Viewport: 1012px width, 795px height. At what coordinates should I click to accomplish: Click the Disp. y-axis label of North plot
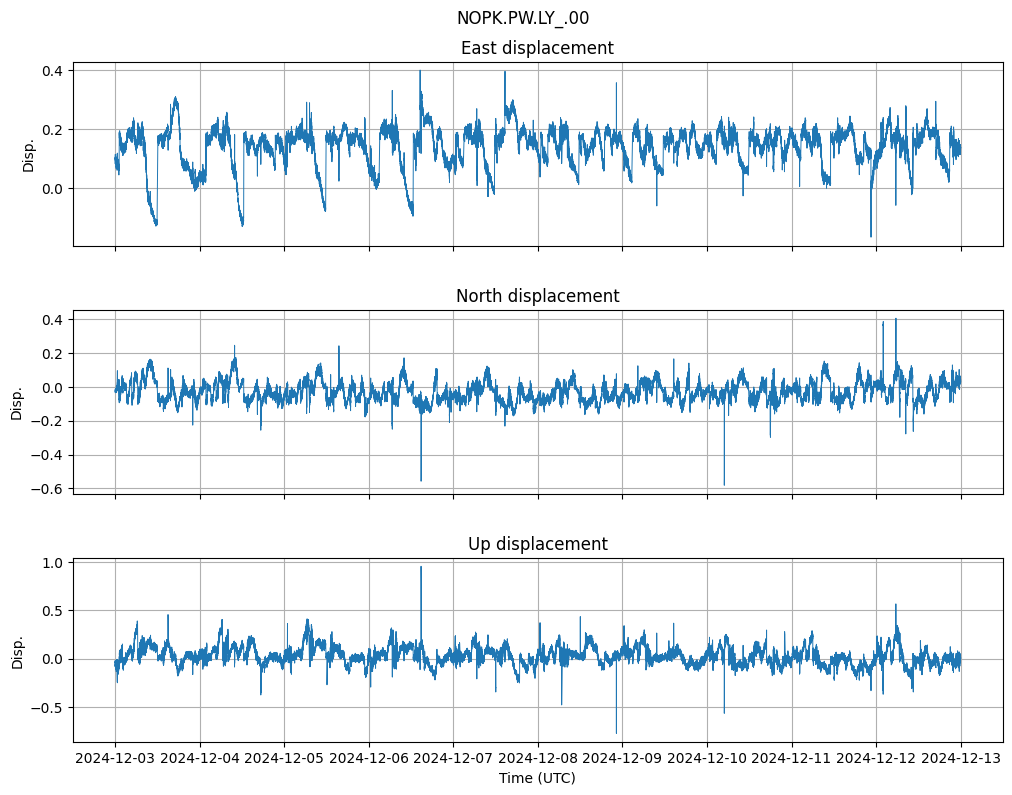[x=17, y=403]
